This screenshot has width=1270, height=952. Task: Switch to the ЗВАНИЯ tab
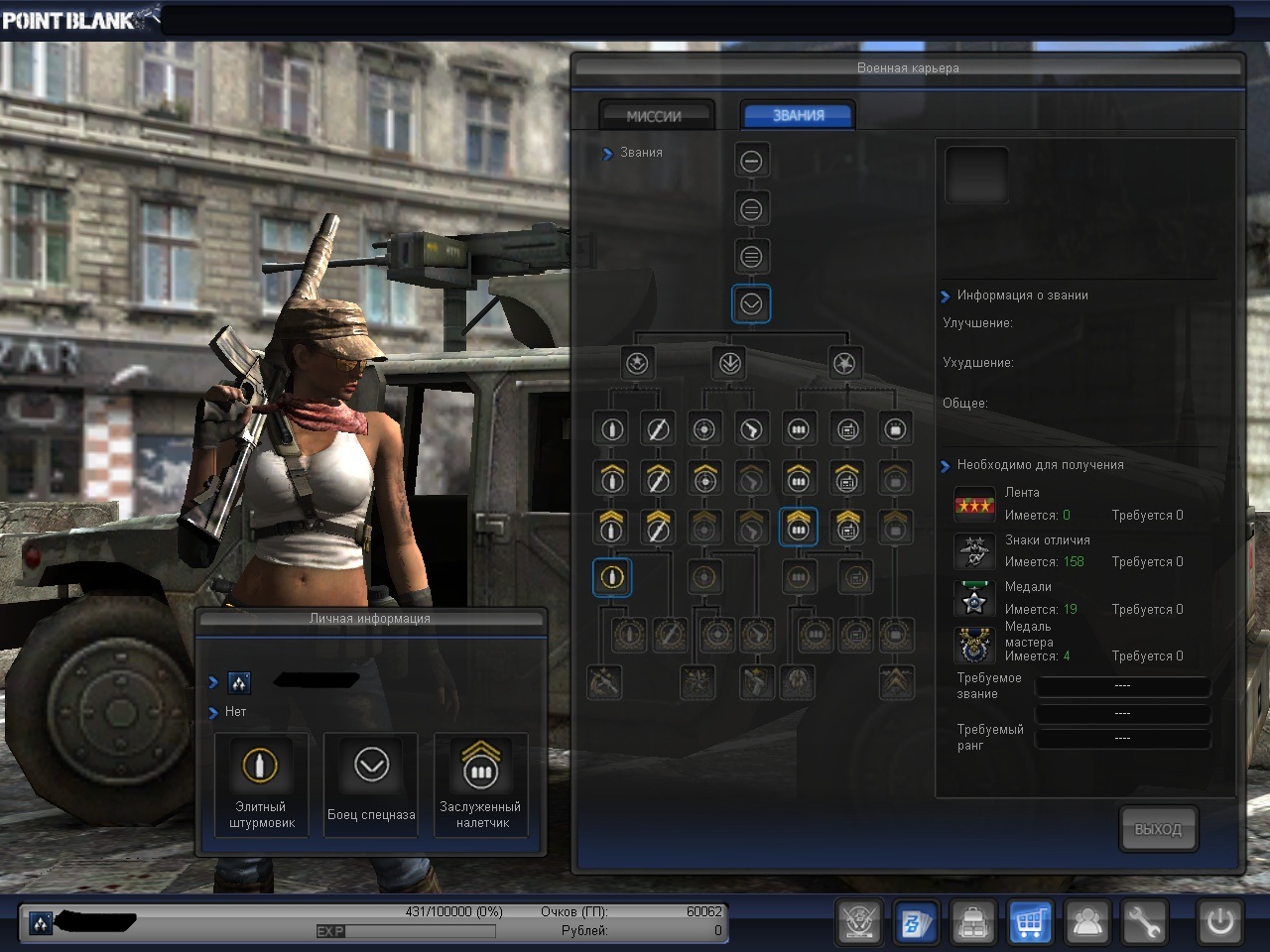click(x=798, y=116)
